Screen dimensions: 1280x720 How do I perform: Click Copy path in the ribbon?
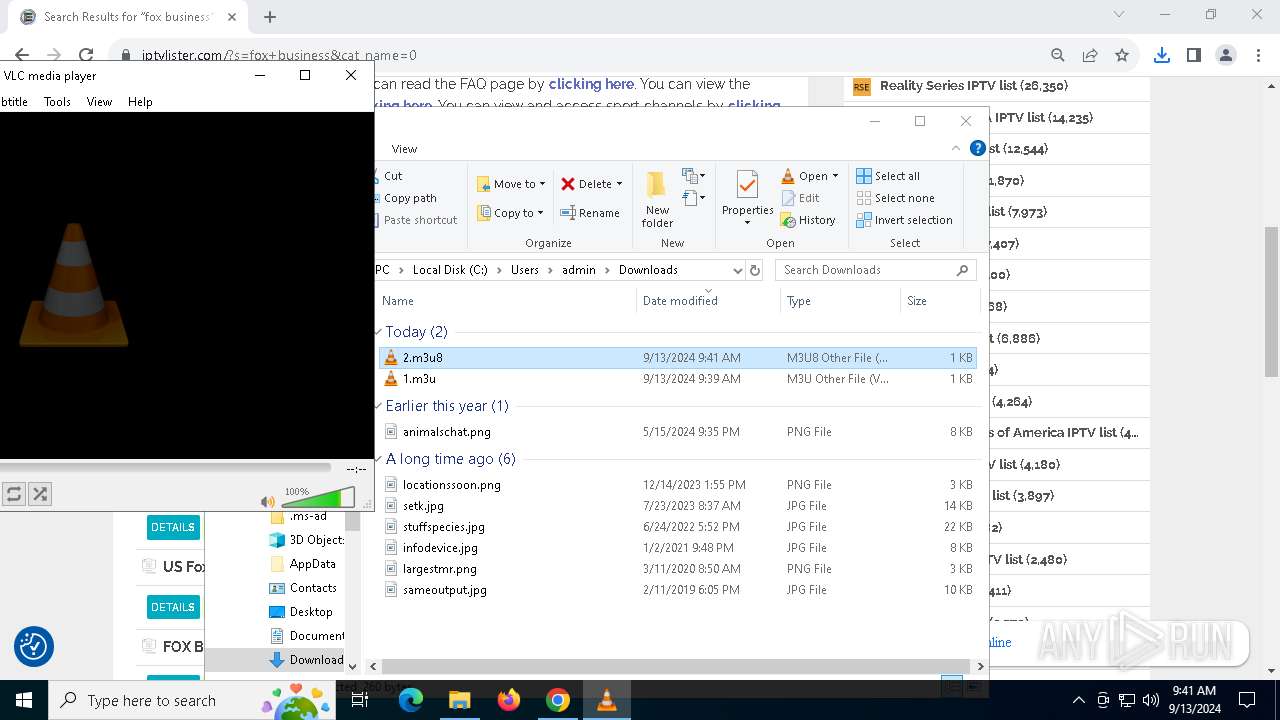[x=410, y=198]
